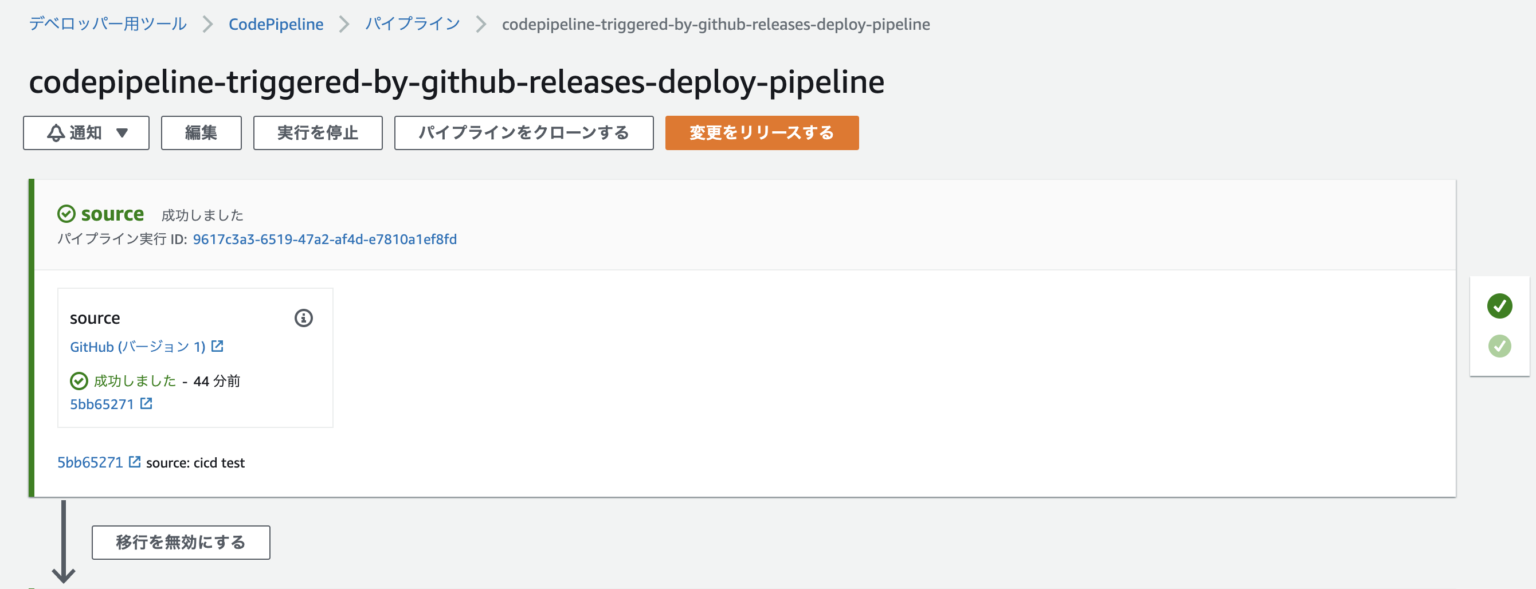Open the GitHub external link icon beside バージョン 1
The image size is (1536, 589).
click(215, 346)
